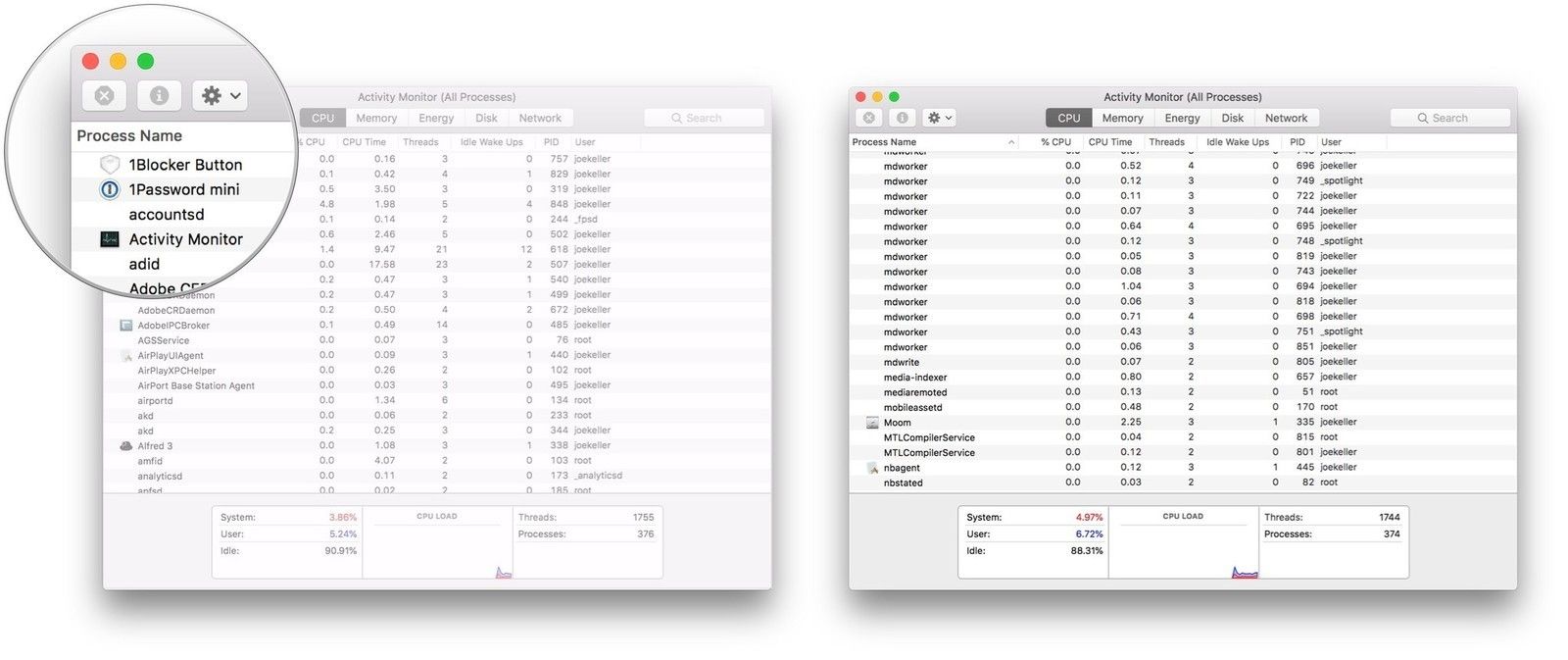Select AirPlayUIAgent process in left window

437,356
